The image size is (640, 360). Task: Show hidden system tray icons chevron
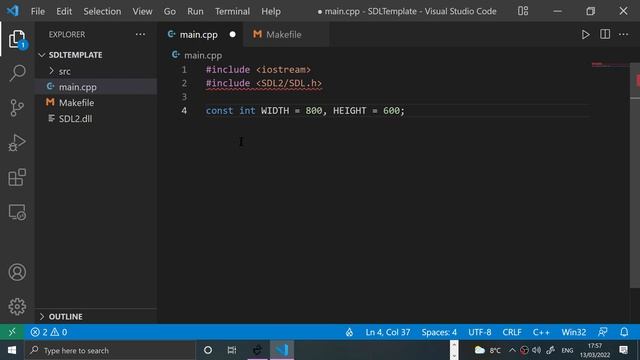512,350
